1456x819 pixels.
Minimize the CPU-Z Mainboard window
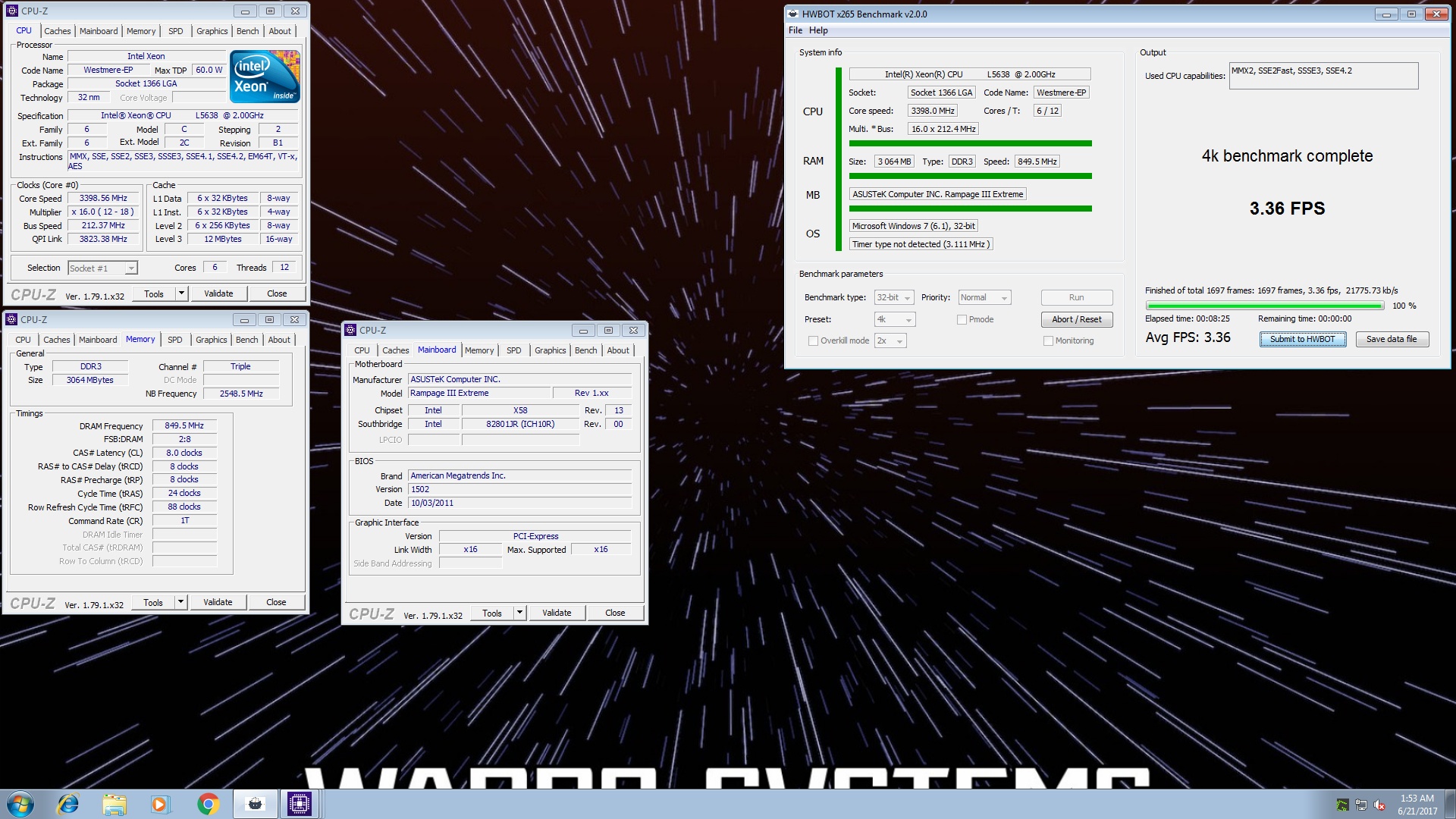coord(583,330)
